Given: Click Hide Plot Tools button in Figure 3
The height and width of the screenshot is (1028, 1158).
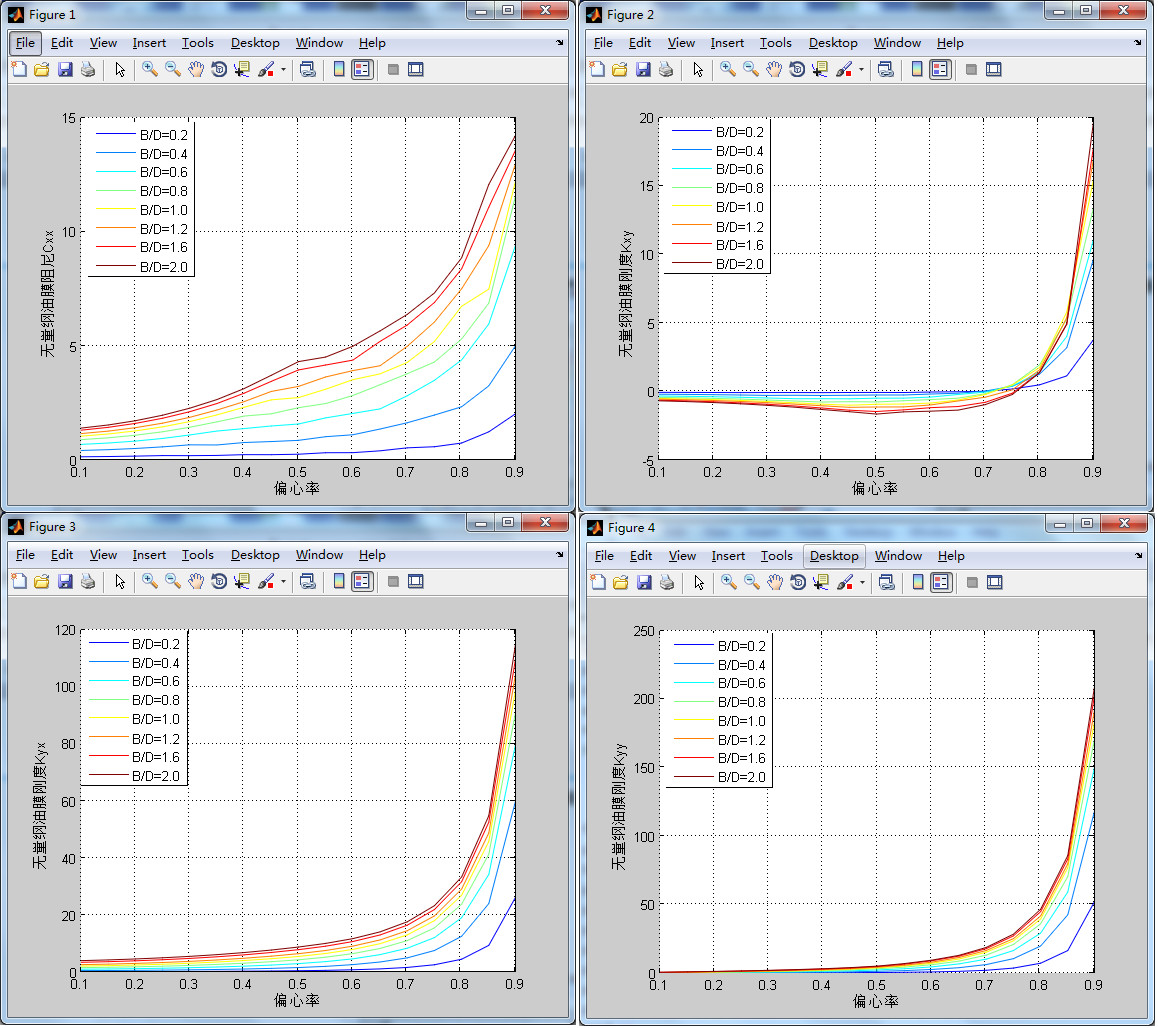Looking at the screenshot, I should click(x=393, y=581).
